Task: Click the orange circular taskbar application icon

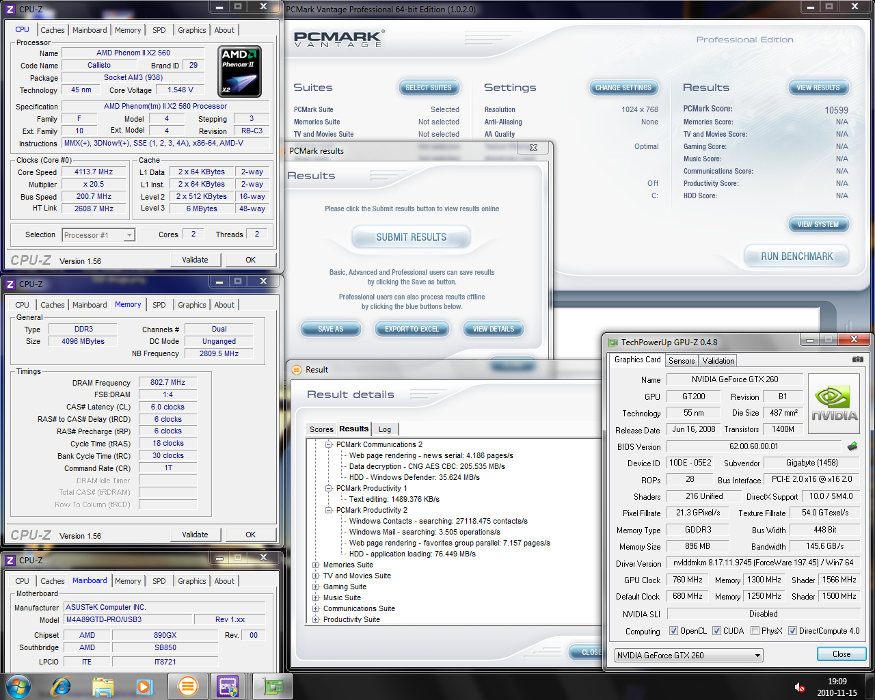Action: tap(188, 686)
